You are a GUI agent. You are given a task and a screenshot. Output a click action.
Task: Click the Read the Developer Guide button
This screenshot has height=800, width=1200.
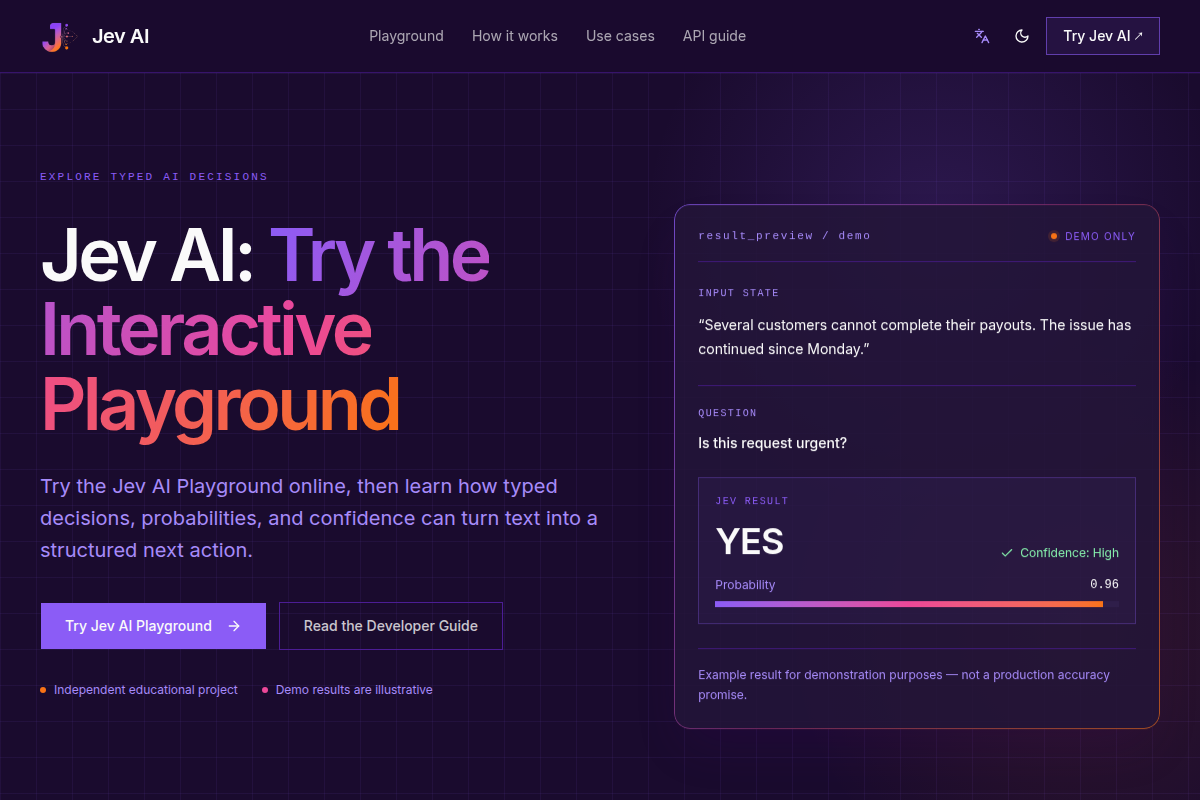[x=391, y=626]
